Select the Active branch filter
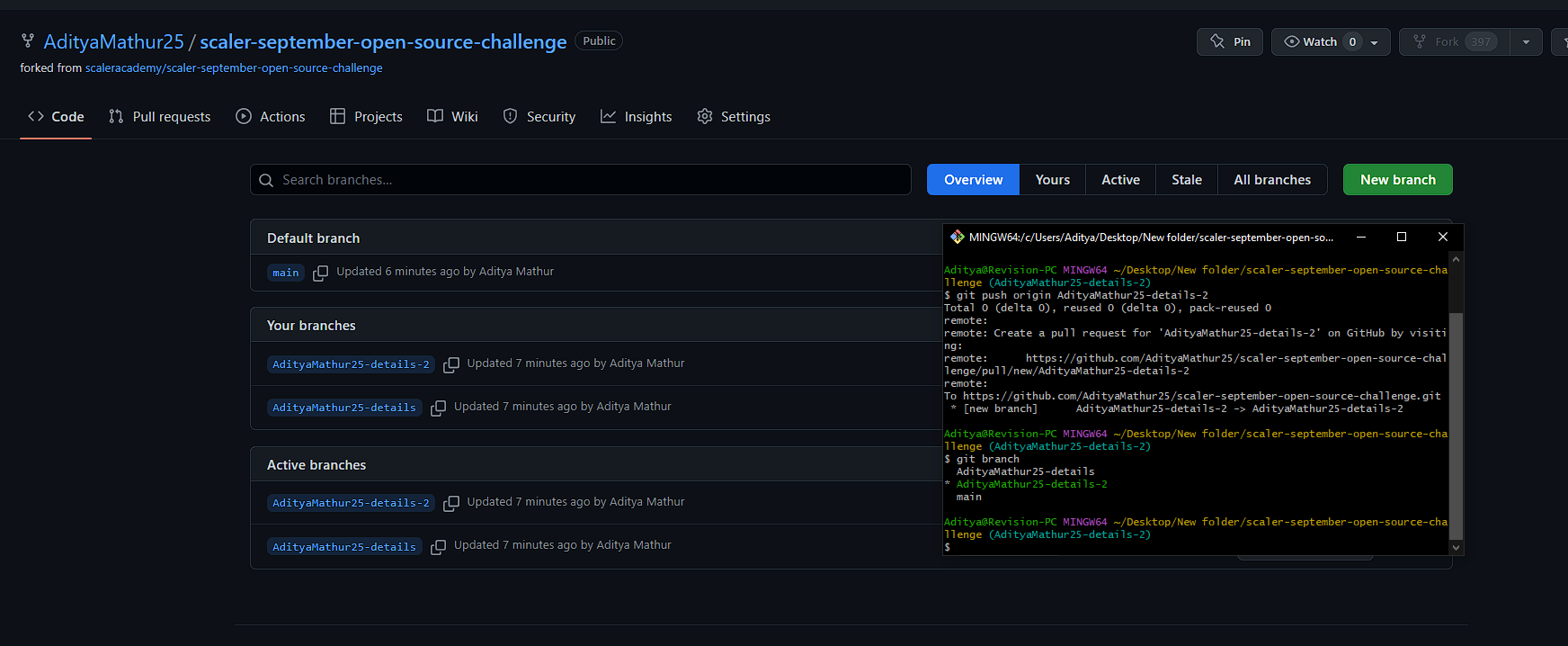 coord(1120,180)
